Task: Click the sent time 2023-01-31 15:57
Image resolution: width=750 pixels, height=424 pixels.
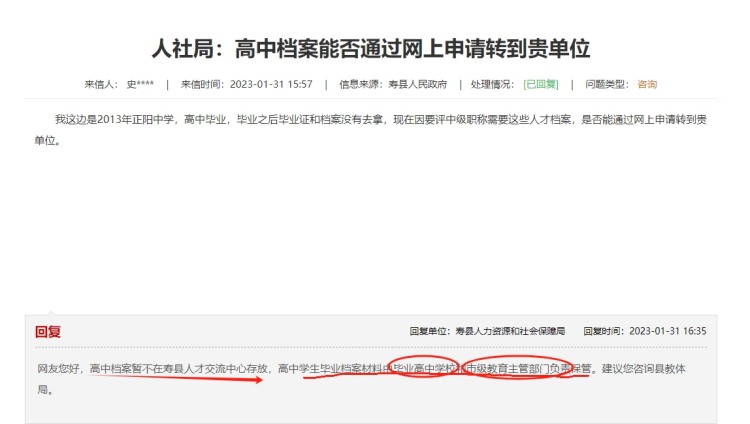Action: point(271,84)
